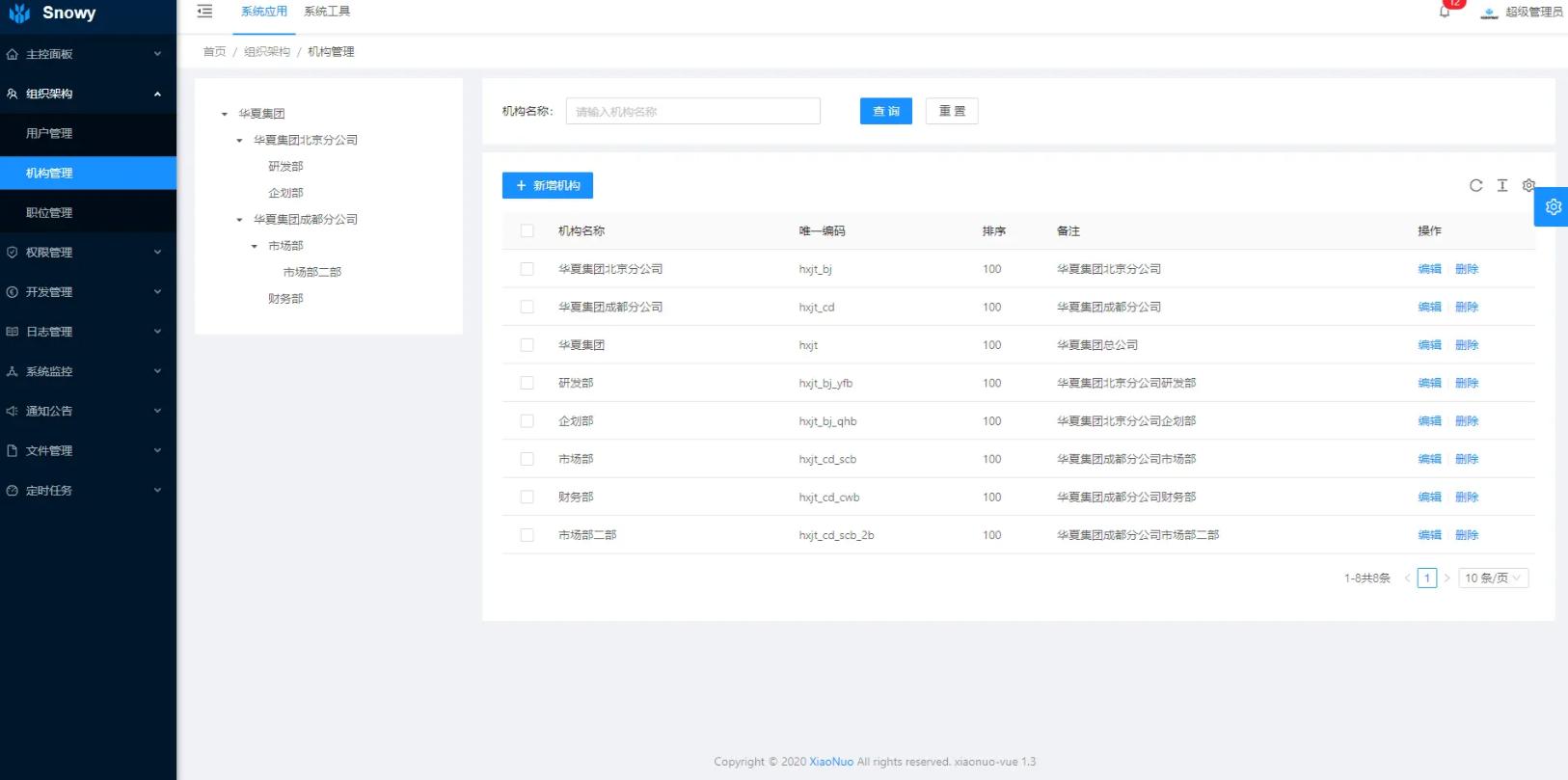
Task: Select 企划部 in the organization tree
Action: click(285, 193)
